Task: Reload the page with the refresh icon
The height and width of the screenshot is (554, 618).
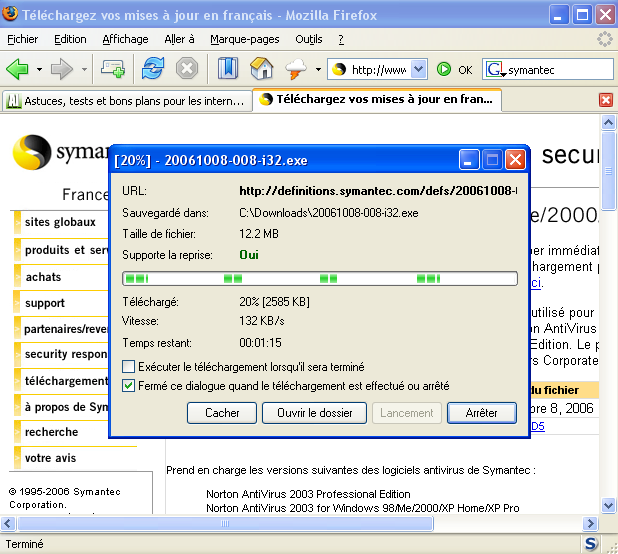Action: (x=153, y=69)
